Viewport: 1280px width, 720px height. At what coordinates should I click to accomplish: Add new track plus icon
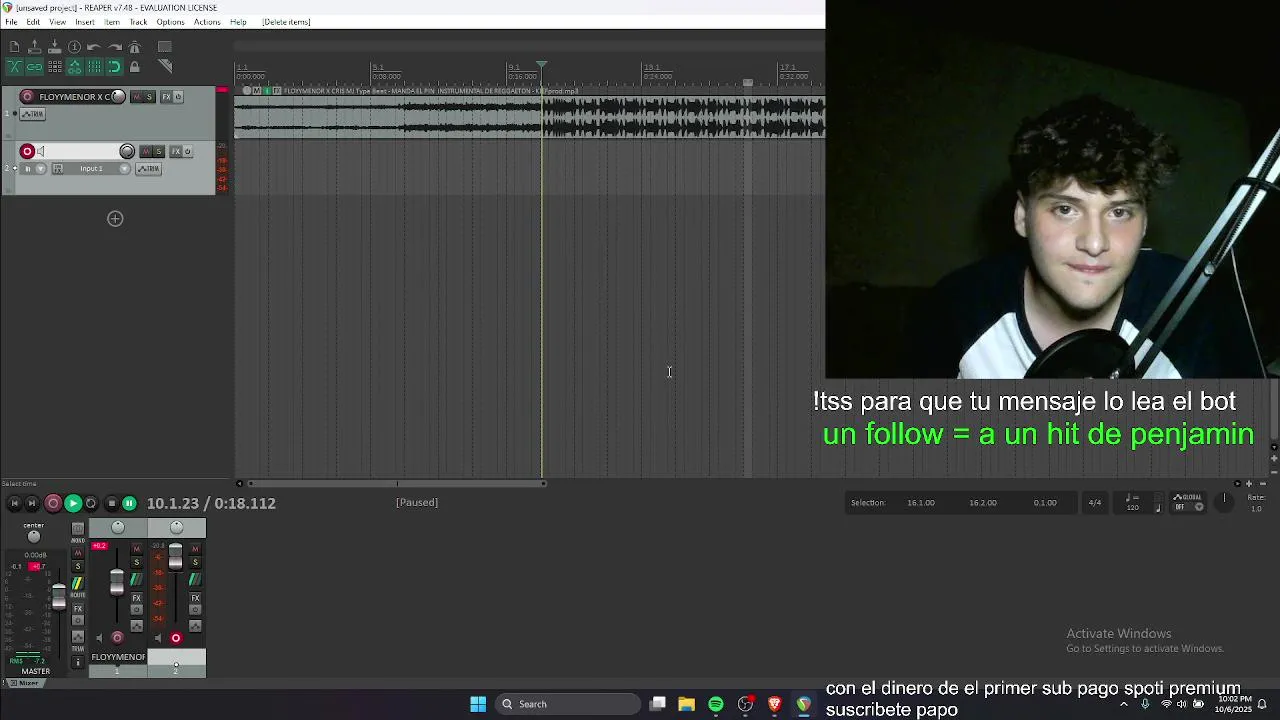pyautogui.click(x=115, y=219)
